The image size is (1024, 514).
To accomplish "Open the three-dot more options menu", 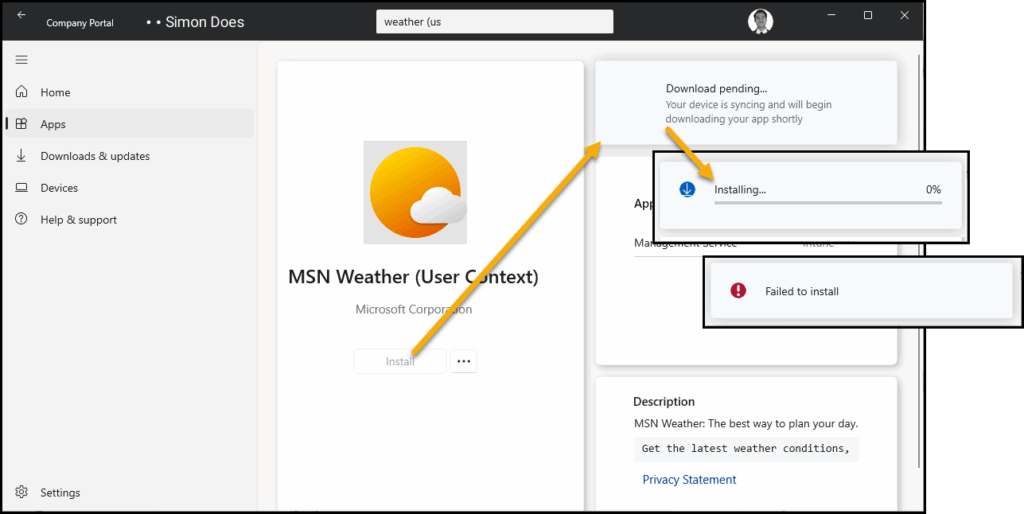I will tap(463, 361).
